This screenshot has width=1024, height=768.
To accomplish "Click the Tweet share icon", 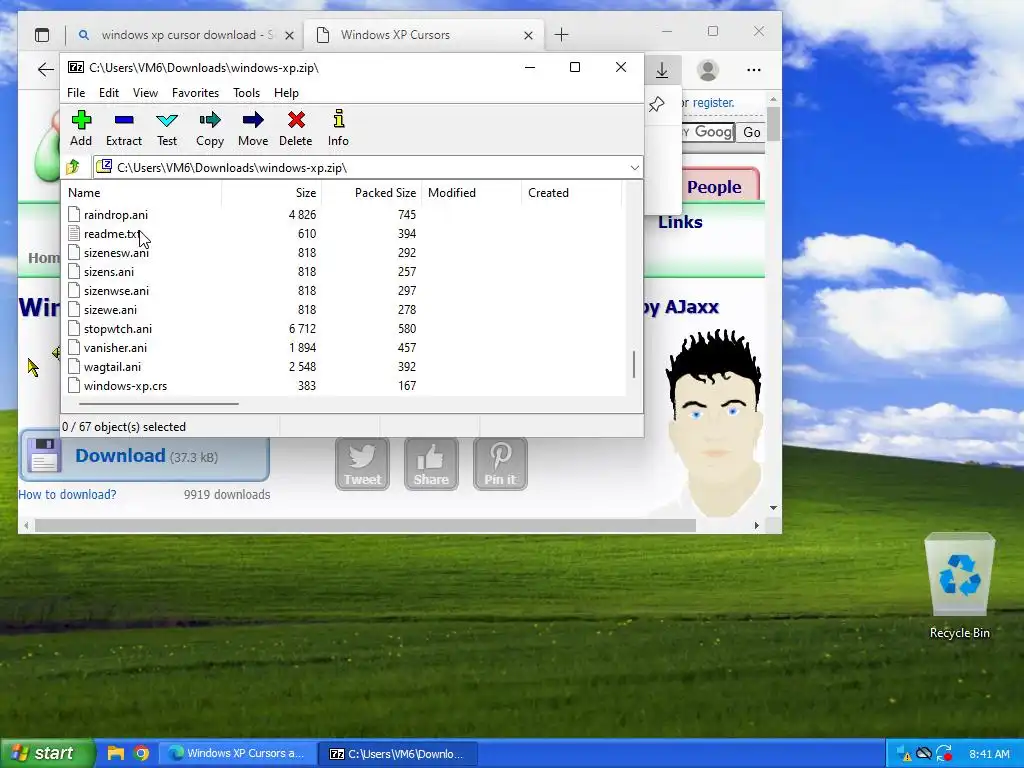I will [362, 464].
